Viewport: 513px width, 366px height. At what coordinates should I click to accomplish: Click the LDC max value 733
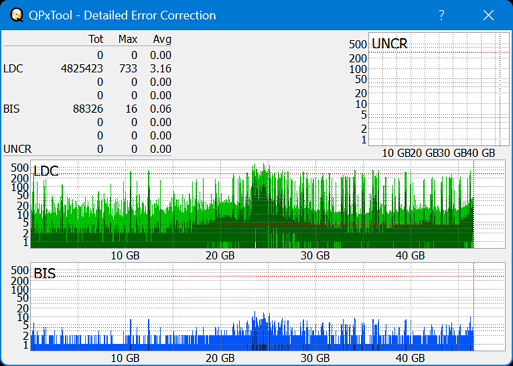tap(128, 69)
